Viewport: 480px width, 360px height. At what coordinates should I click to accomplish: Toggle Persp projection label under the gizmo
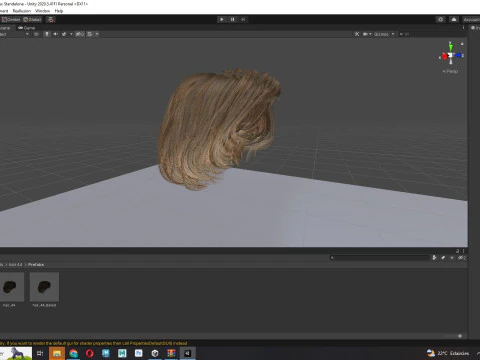coord(450,71)
